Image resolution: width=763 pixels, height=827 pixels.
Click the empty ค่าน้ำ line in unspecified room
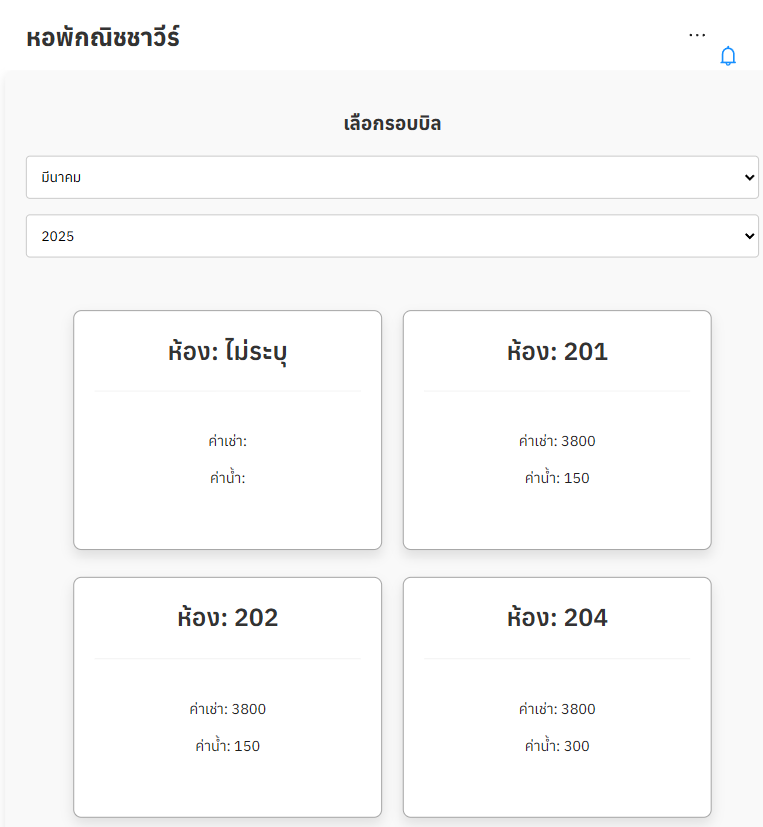[227, 478]
